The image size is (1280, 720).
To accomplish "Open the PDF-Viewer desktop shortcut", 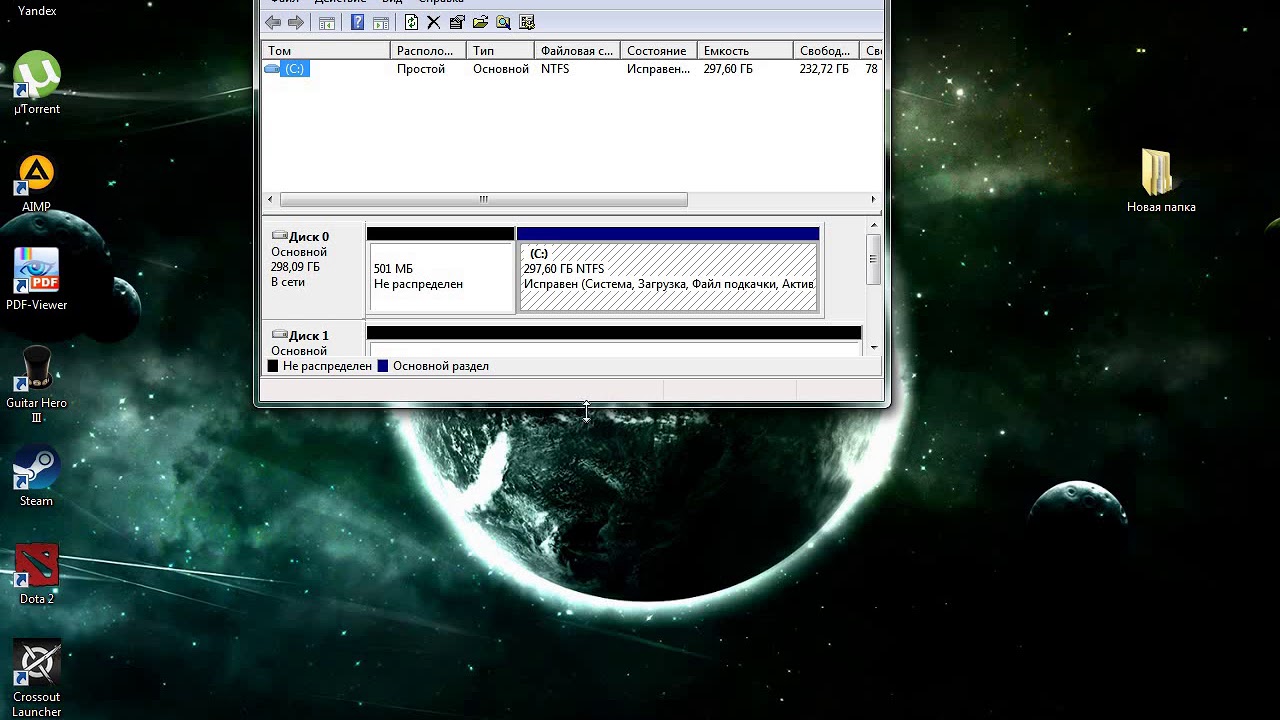I will click(x=37, y=280).
